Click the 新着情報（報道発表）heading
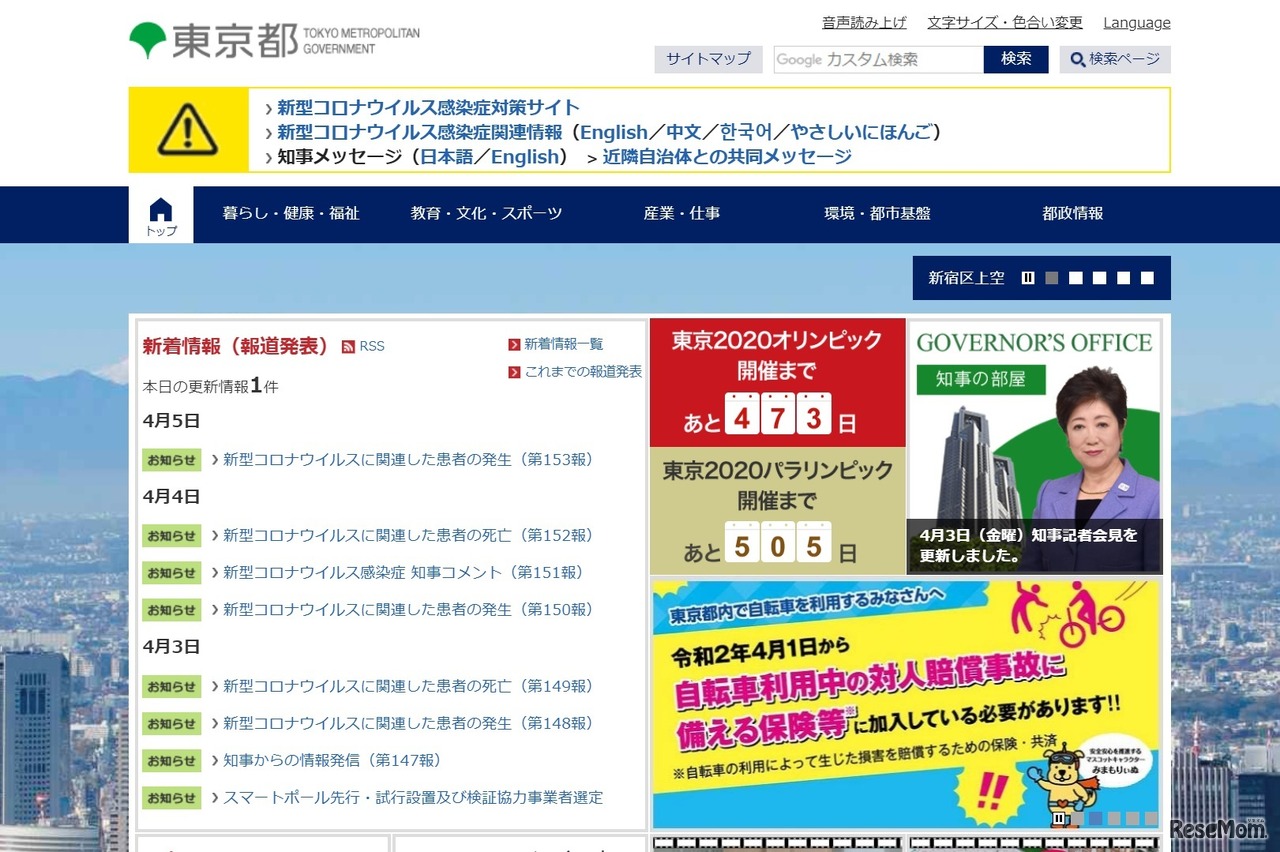Image resolution: width=1280 pixels, height=852 pixels. pyautogui.click(x=236, y=346)
